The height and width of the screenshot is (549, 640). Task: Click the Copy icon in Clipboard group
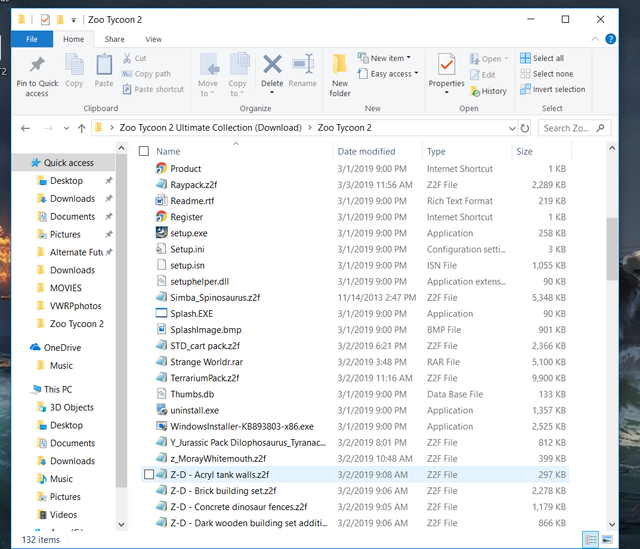click(x=74, y=64)
